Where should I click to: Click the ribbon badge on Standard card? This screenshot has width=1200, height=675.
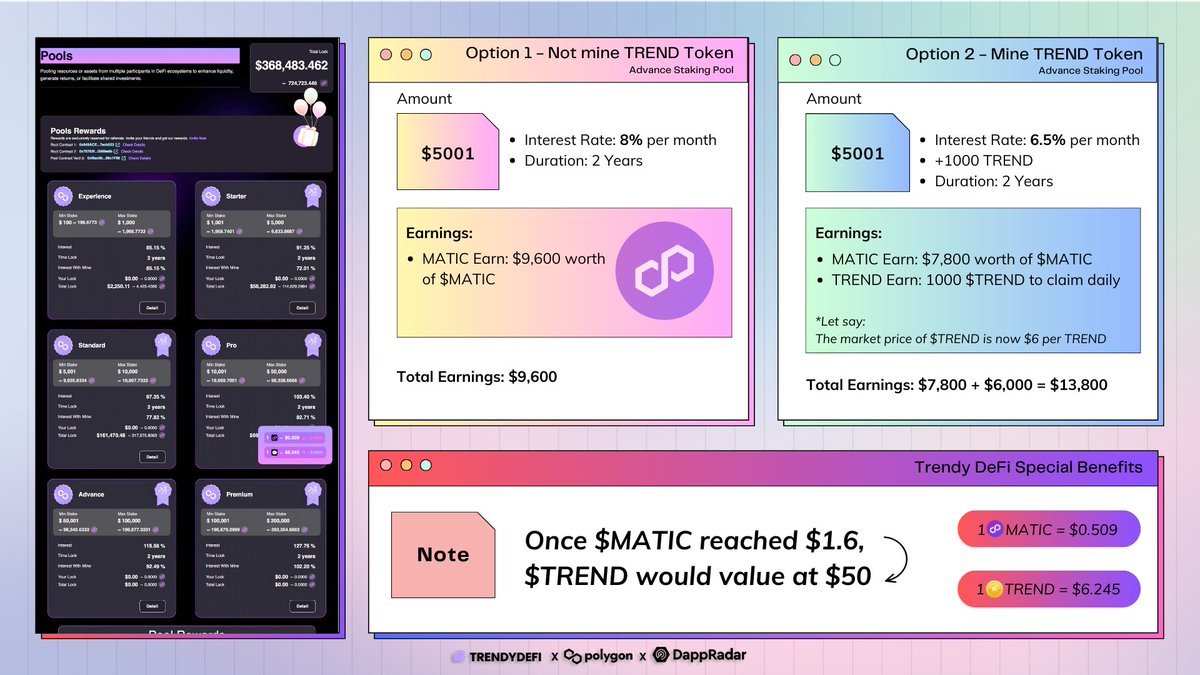(163, 344)
